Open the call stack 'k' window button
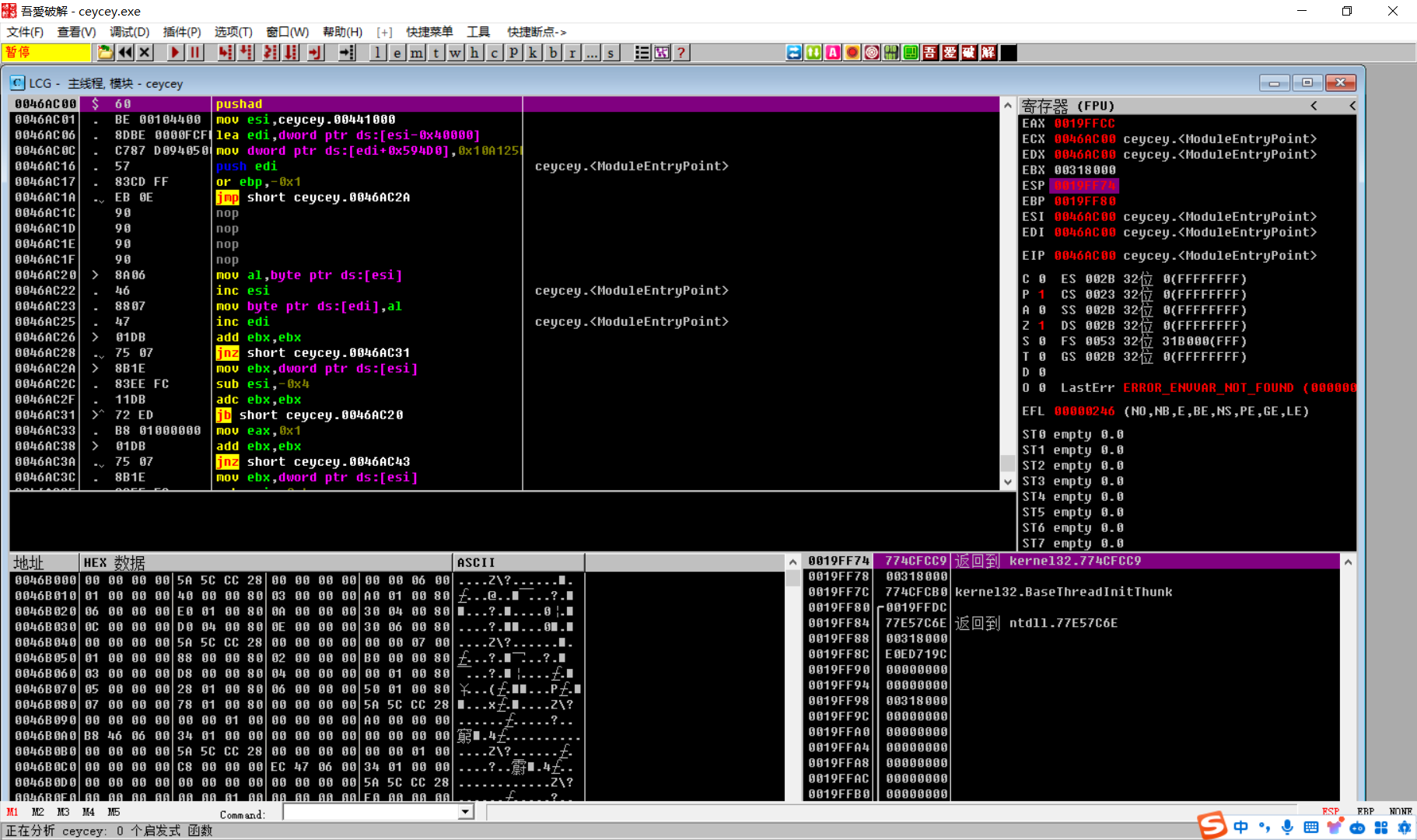Screen dimensions: 1417x840 pyautogui.click(x=534, y=53)
